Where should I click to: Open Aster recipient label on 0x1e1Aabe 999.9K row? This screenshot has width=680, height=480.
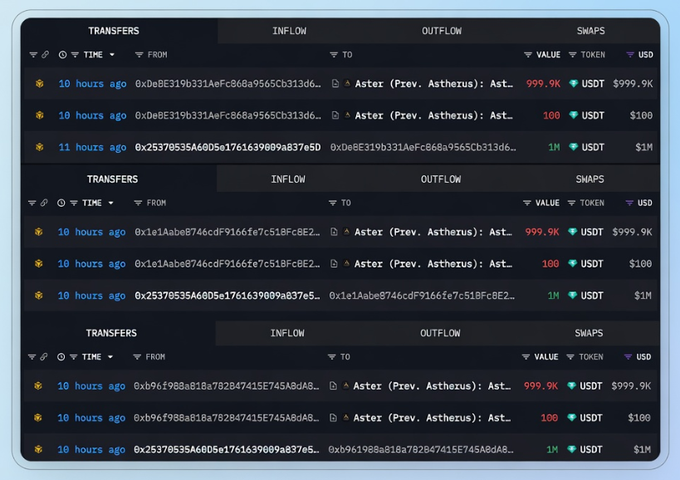(x=433, y=232)
